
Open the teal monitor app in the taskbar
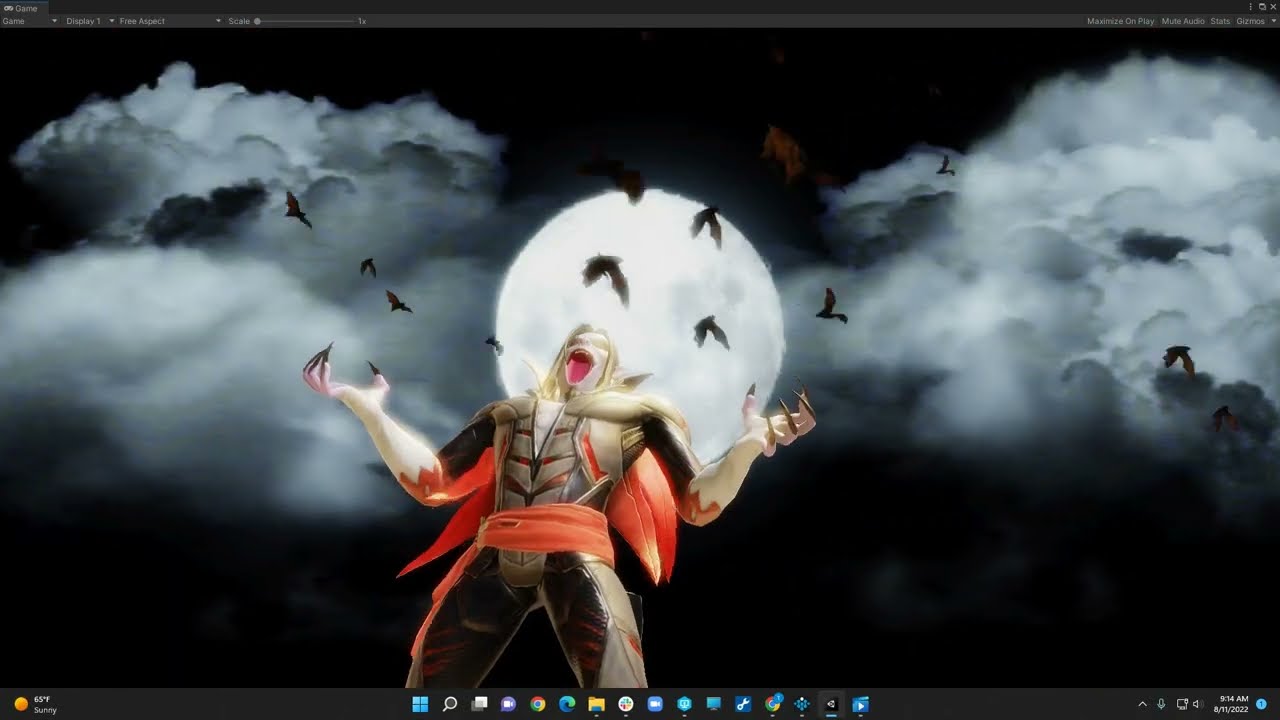coord(684,704)
